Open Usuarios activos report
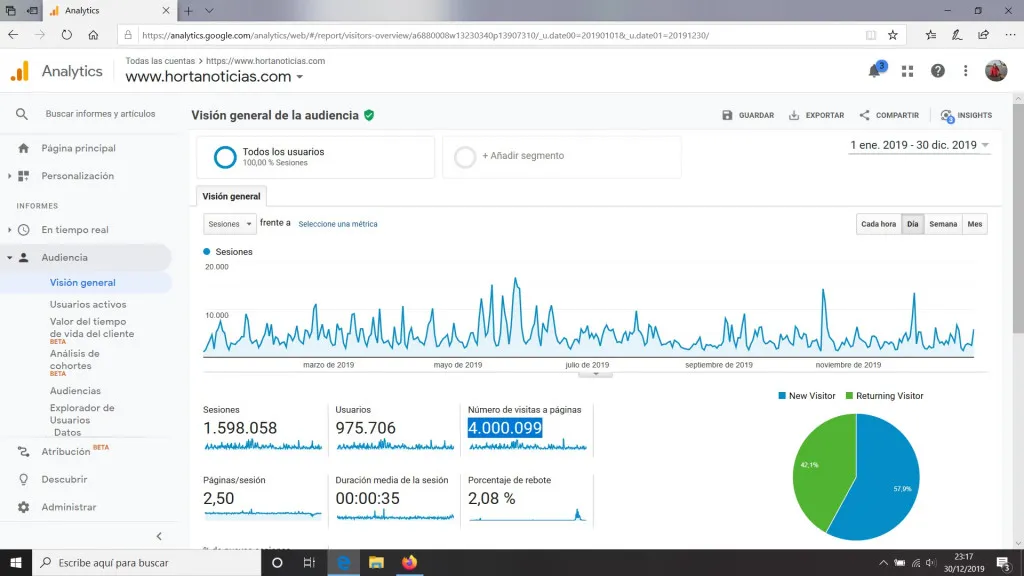Viewport: 1024px width, 576px height. [x=88, y=304]
